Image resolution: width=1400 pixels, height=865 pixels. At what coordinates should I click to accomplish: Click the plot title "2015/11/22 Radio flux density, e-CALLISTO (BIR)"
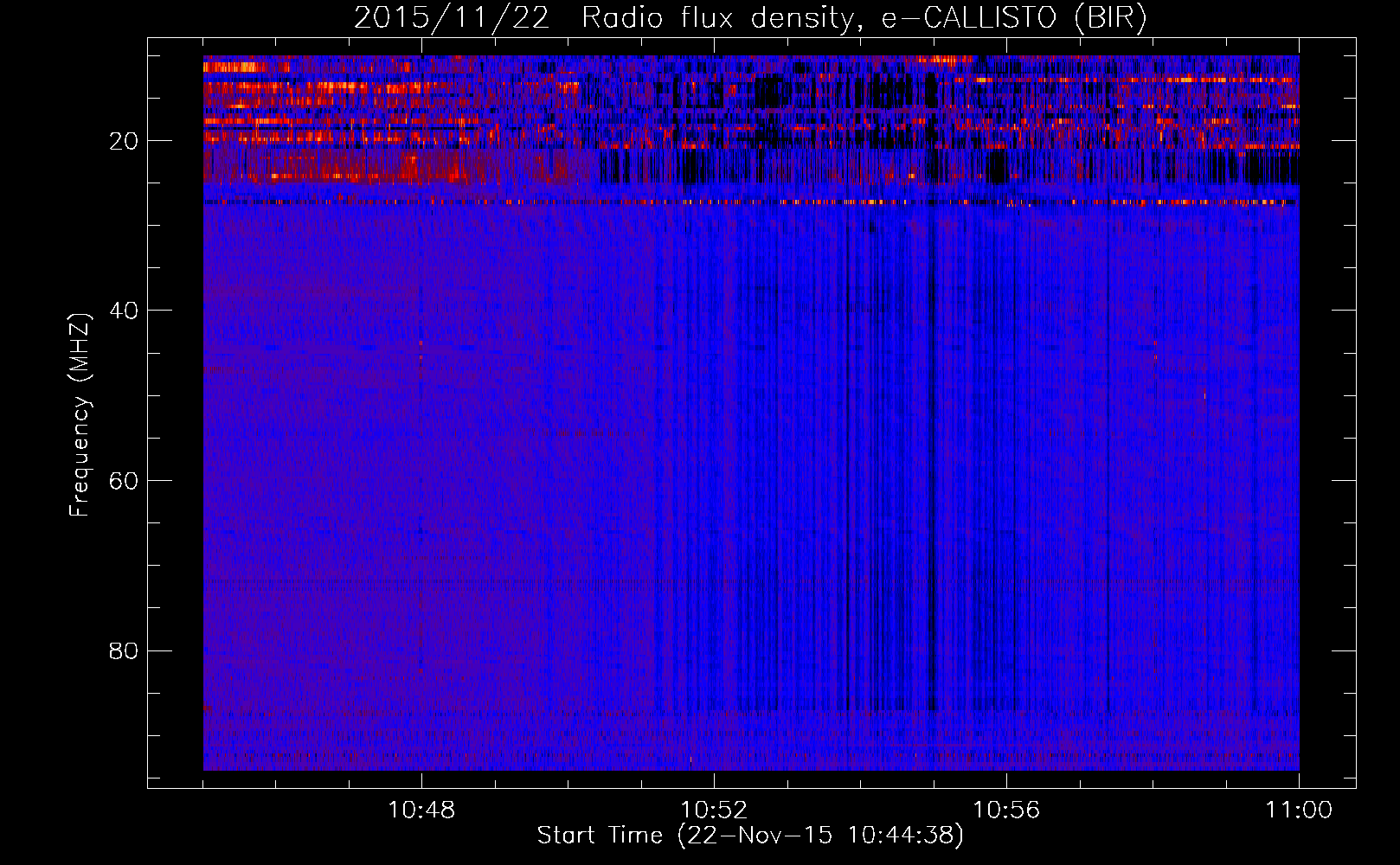pos(750,18)
